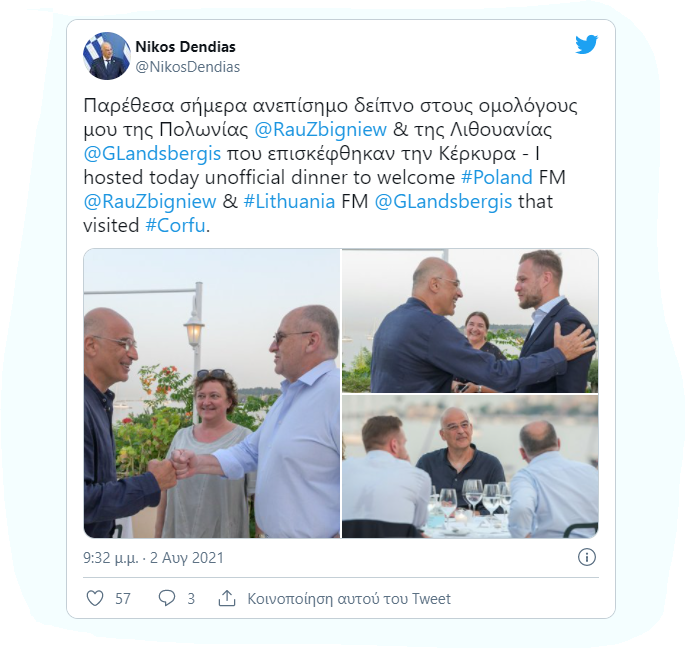The height and width of the screenshot is (649, 686).
Task: Open the shoulder greeting photo
Action: (470, 320)
